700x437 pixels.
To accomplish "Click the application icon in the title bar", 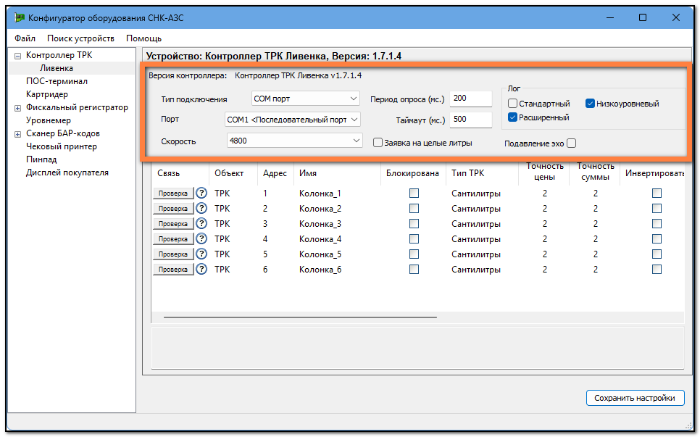I will click(19, 18).
